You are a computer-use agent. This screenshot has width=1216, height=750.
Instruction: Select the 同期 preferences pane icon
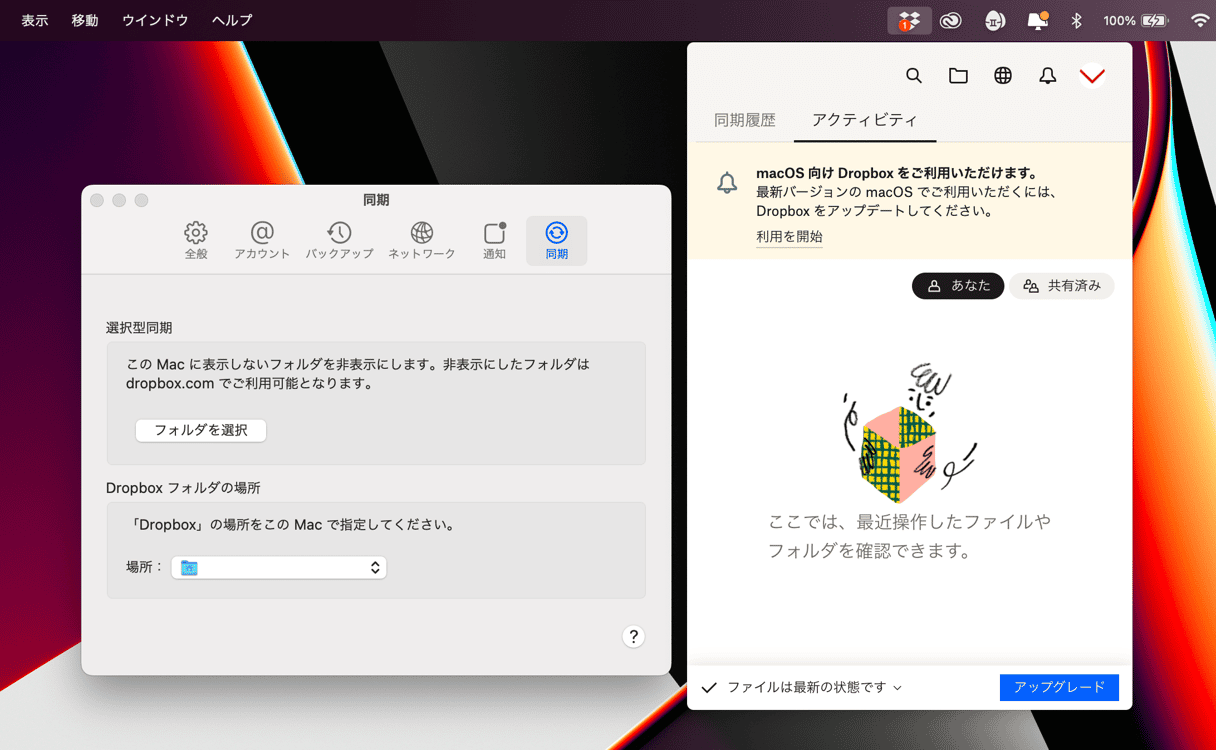pyautogui.click(x=556, y=241)
